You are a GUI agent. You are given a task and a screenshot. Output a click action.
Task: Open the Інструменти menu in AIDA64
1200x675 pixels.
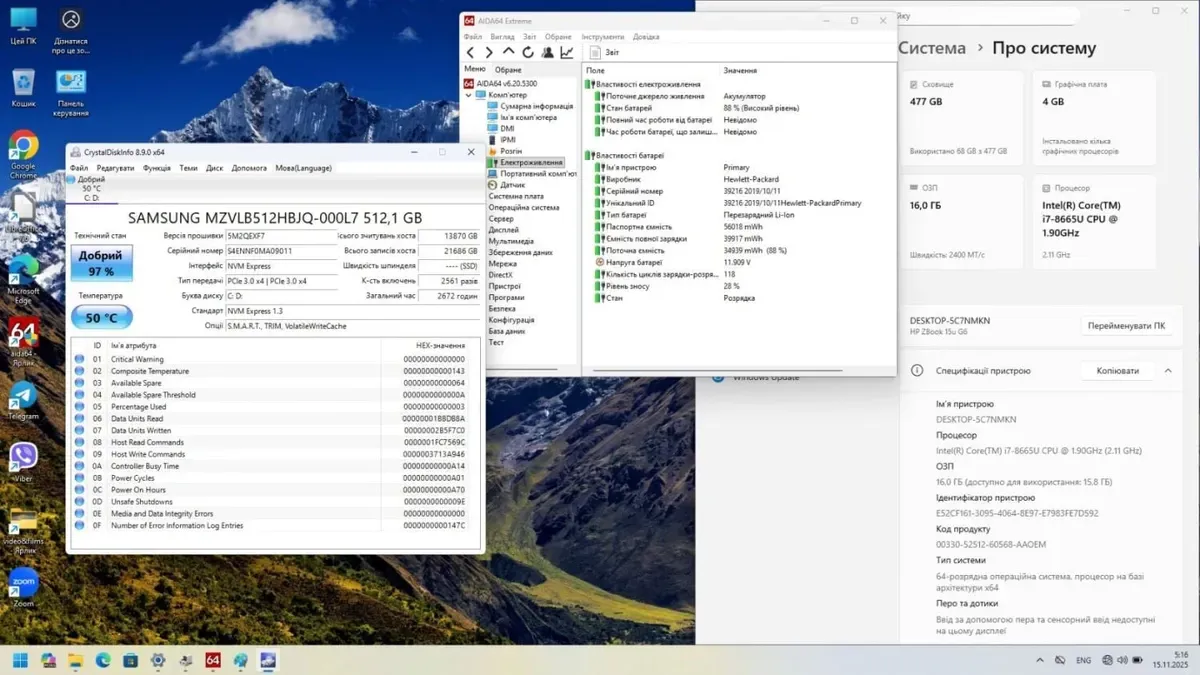coord(602,36)
